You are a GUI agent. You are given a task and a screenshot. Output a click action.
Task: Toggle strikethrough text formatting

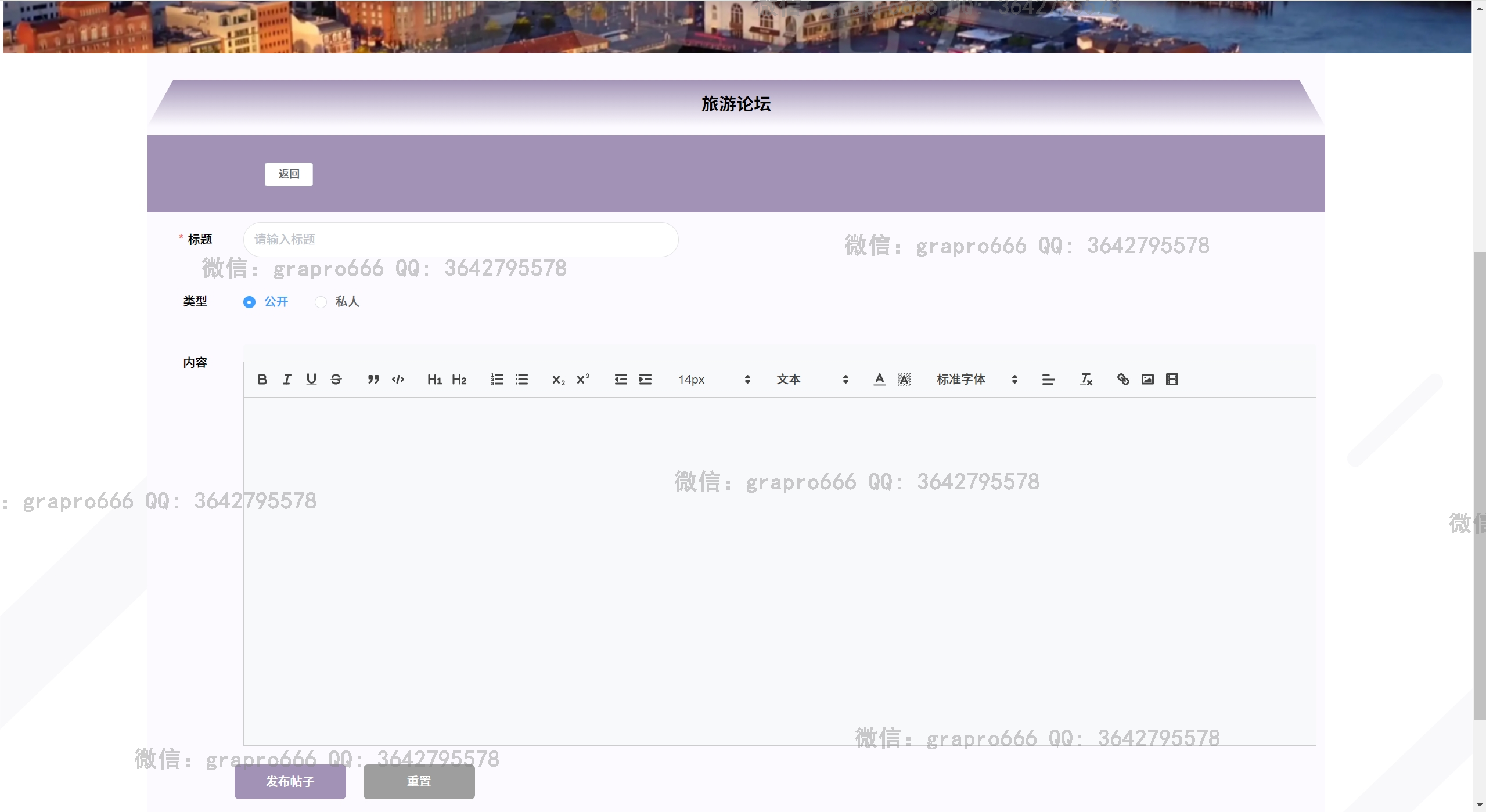336,380
